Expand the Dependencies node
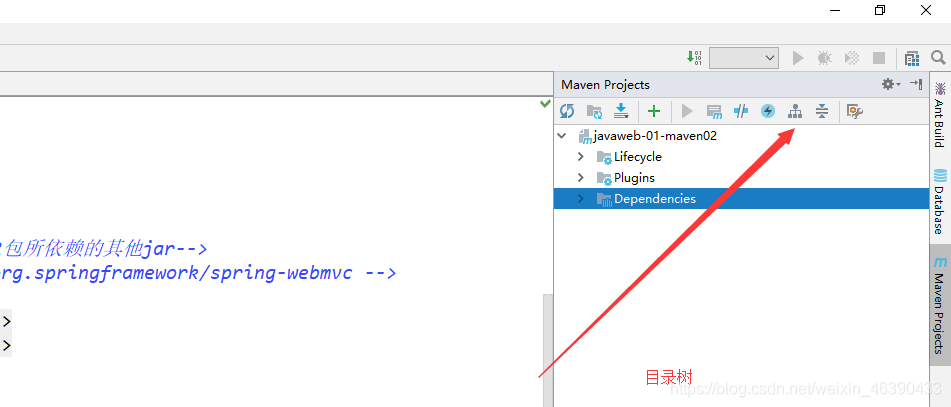 point(580,199)
